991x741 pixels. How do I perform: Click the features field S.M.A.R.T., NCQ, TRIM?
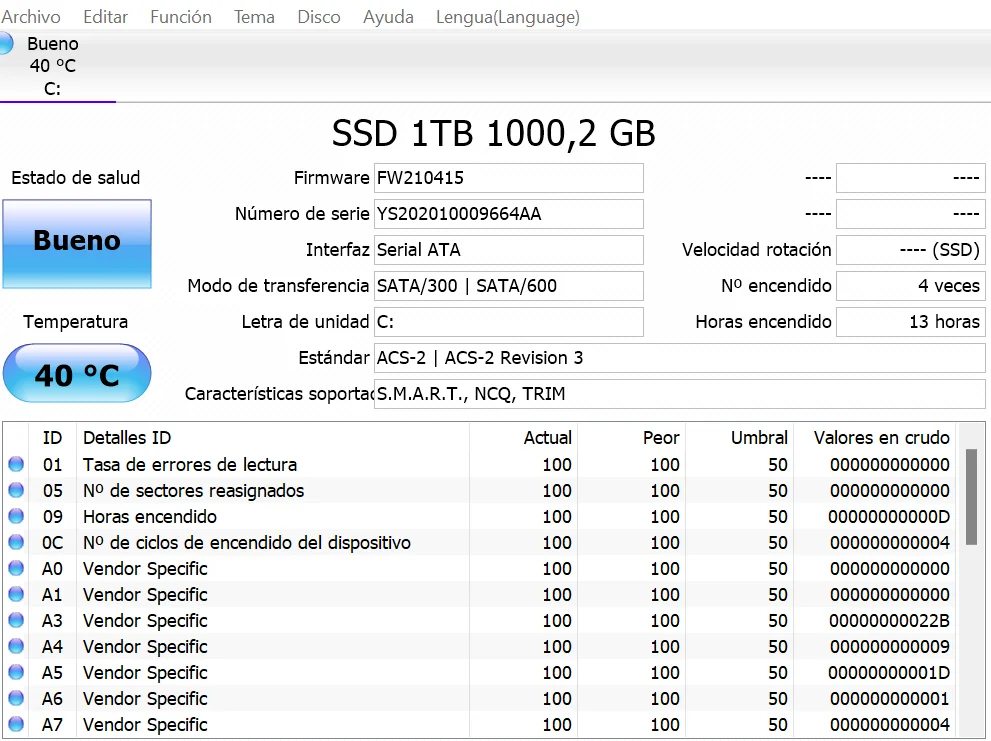point(679,395)
